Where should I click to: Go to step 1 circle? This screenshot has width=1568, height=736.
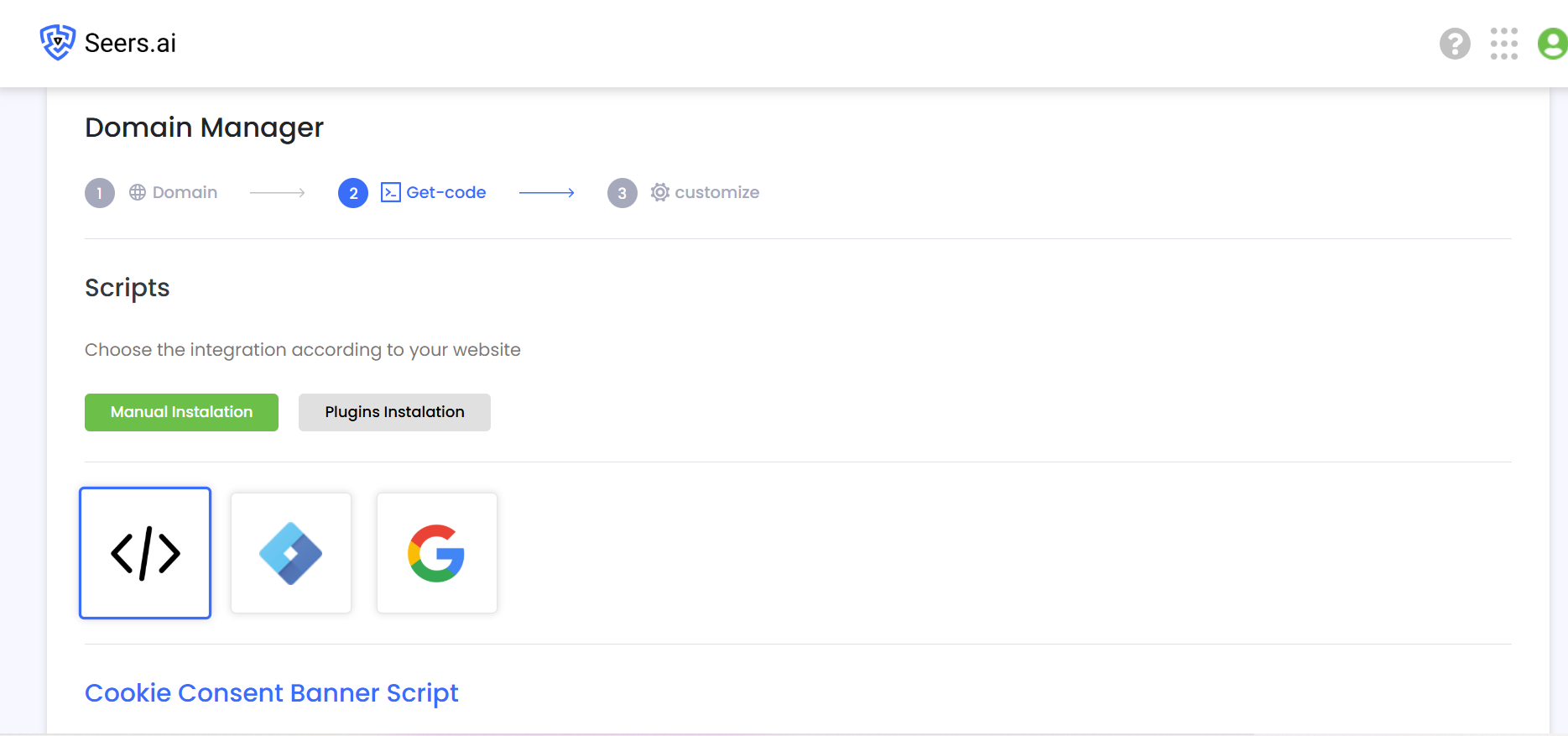click(100, 193)
